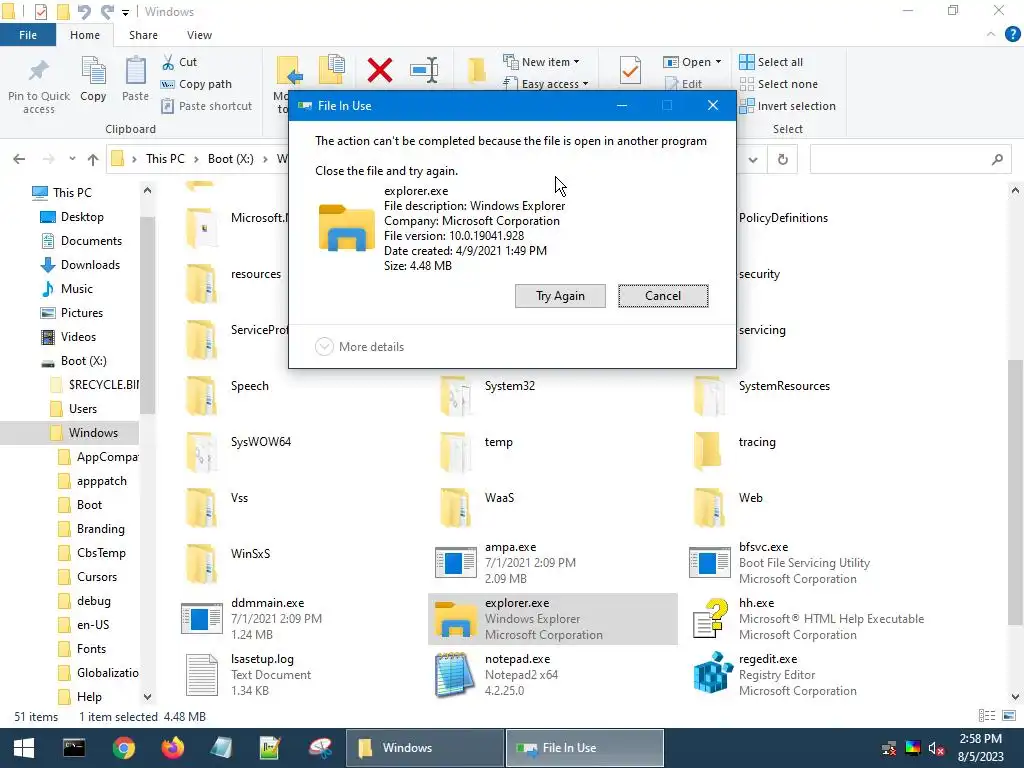Viewport: 1024px width, 768px height.
Task: Click Select all in ribbon
Action: (771, 62)
